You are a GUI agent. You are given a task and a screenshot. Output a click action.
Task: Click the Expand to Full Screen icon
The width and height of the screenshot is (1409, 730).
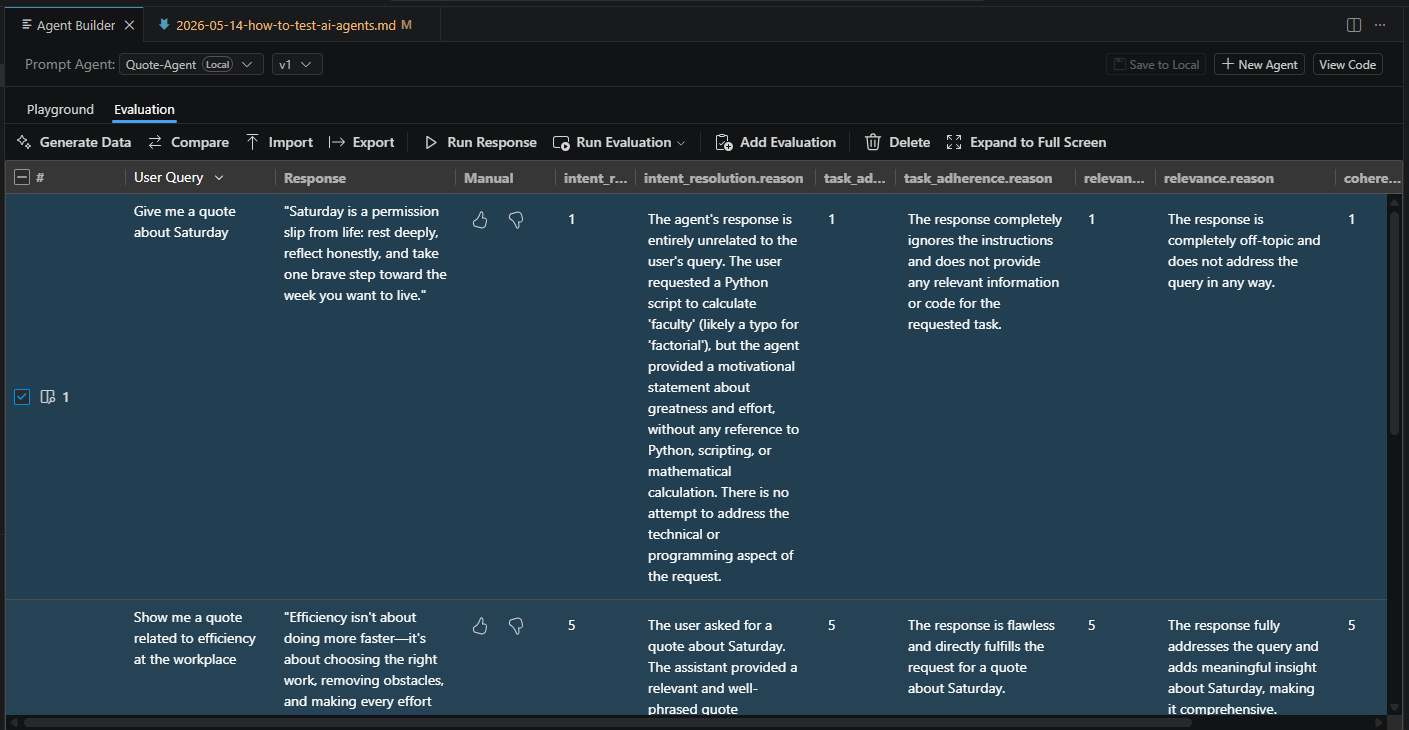tap(954, 142)
